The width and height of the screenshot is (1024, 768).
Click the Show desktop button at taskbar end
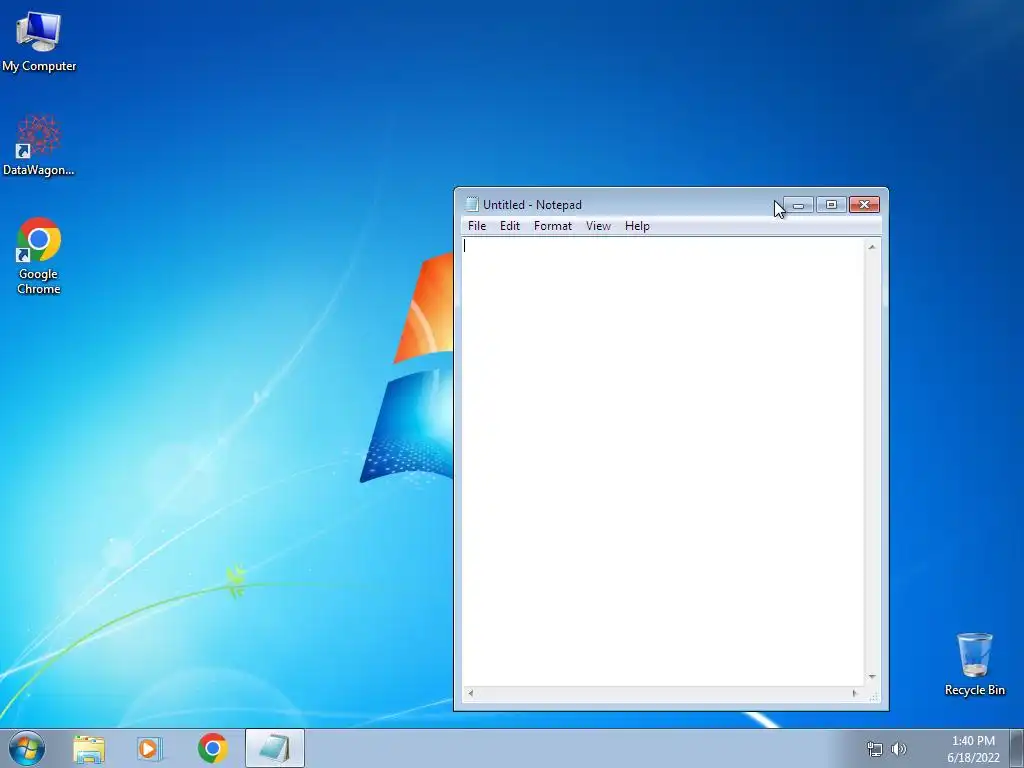pyautogui.click(x=1017, y=748)
